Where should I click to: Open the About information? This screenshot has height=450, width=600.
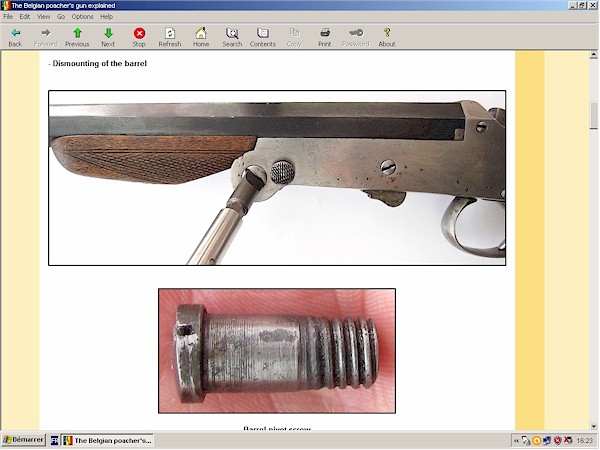click(387, 37)
